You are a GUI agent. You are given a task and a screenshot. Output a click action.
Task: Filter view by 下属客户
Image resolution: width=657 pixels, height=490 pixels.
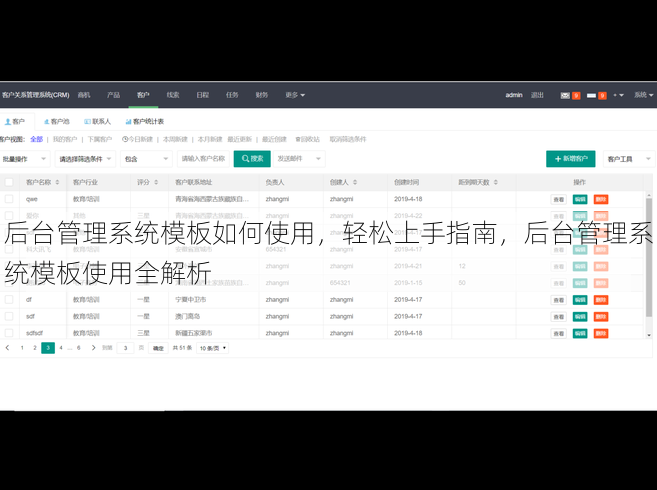coord(100,139)
